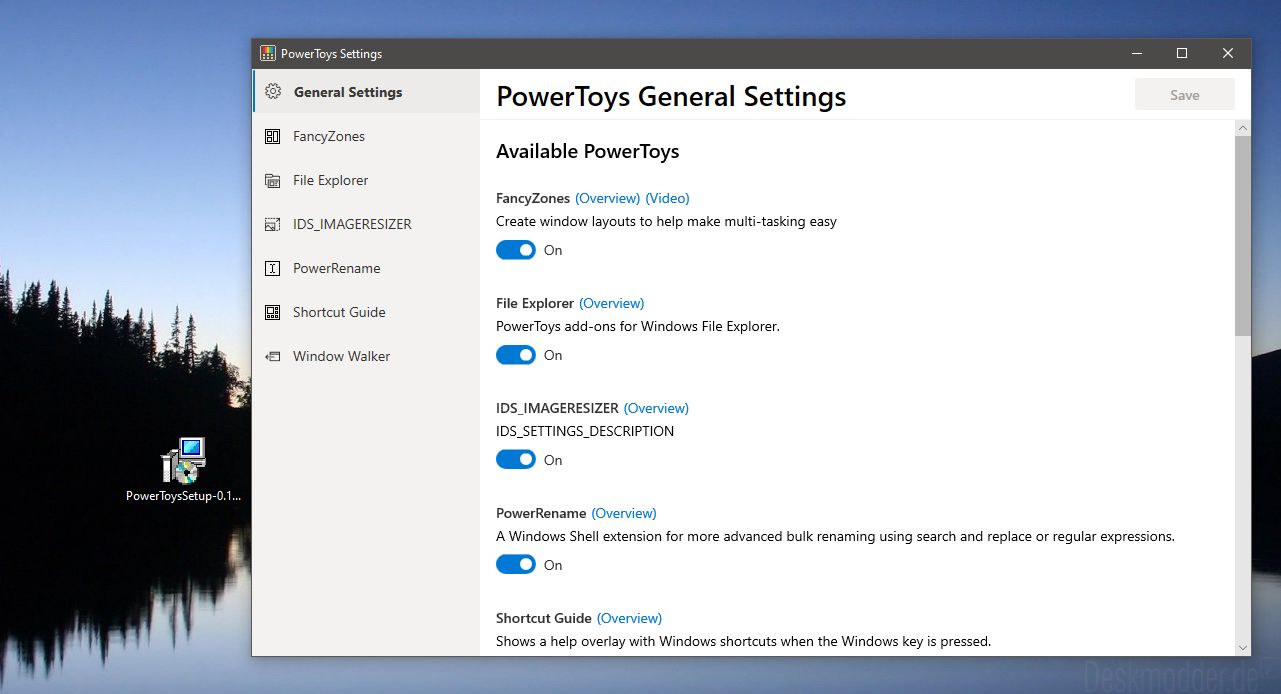Go to File Explorer settings page
The width and height of the screenshot is (1281, 694).
(x=366, y=180)
